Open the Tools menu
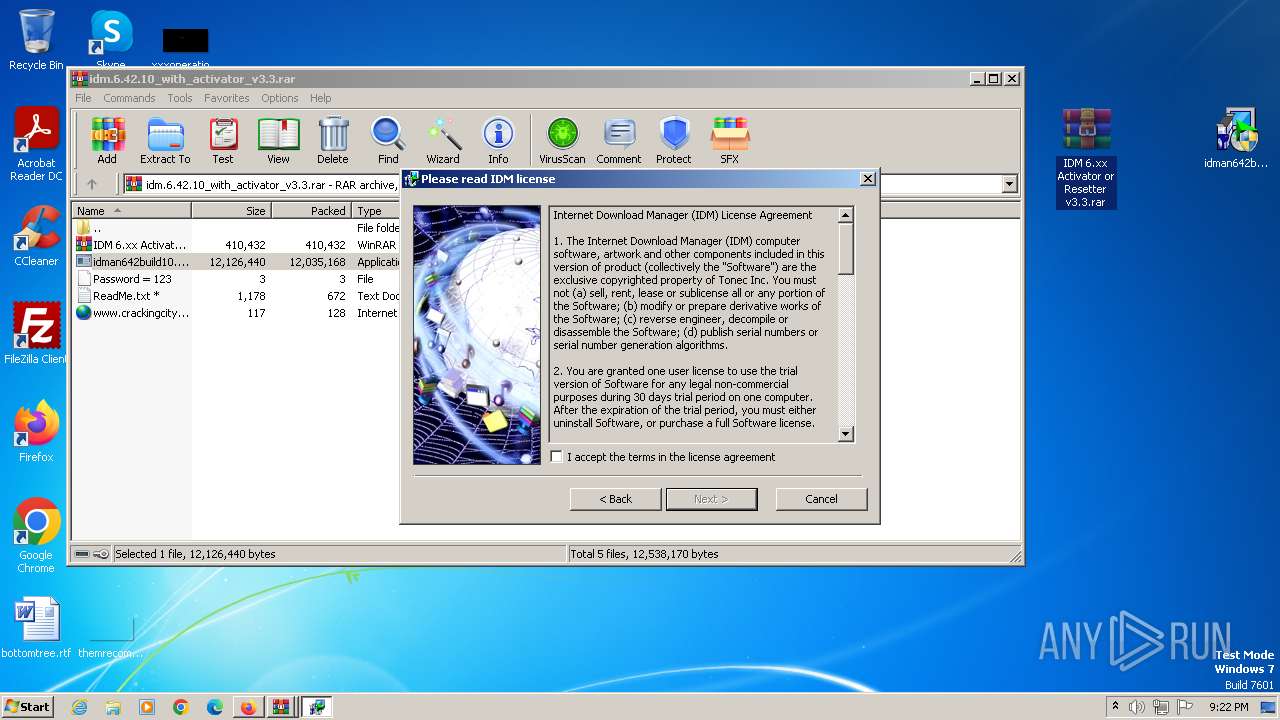This screenshot has height=720, width=1280. [x=180, y=98]
